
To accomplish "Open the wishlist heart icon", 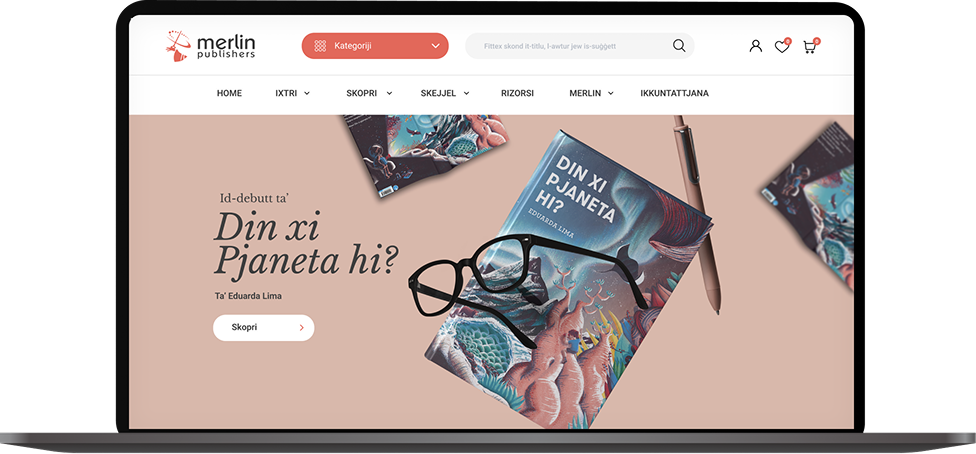I will click(x=782, y=47).
